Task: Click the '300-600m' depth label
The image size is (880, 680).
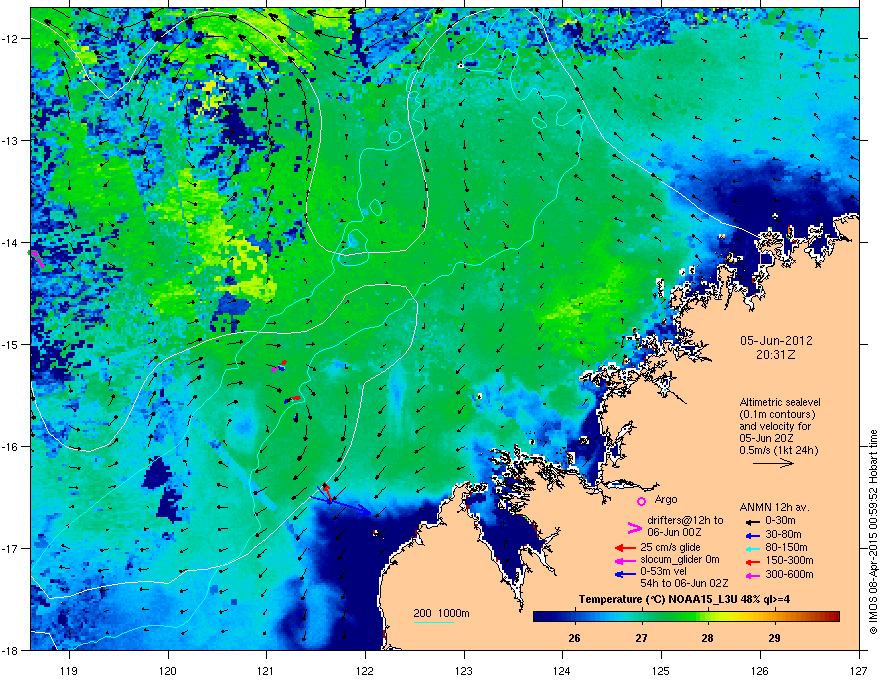Action: coord(789,575)
